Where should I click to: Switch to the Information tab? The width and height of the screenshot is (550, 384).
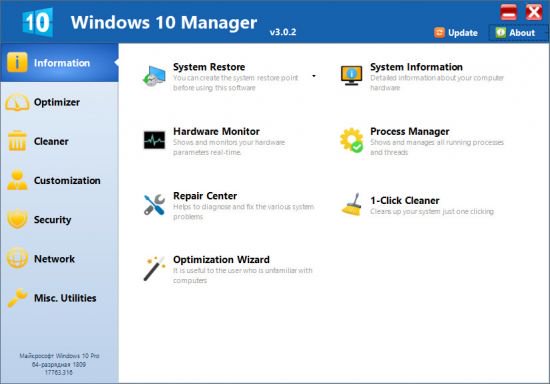tap(59, 63)
